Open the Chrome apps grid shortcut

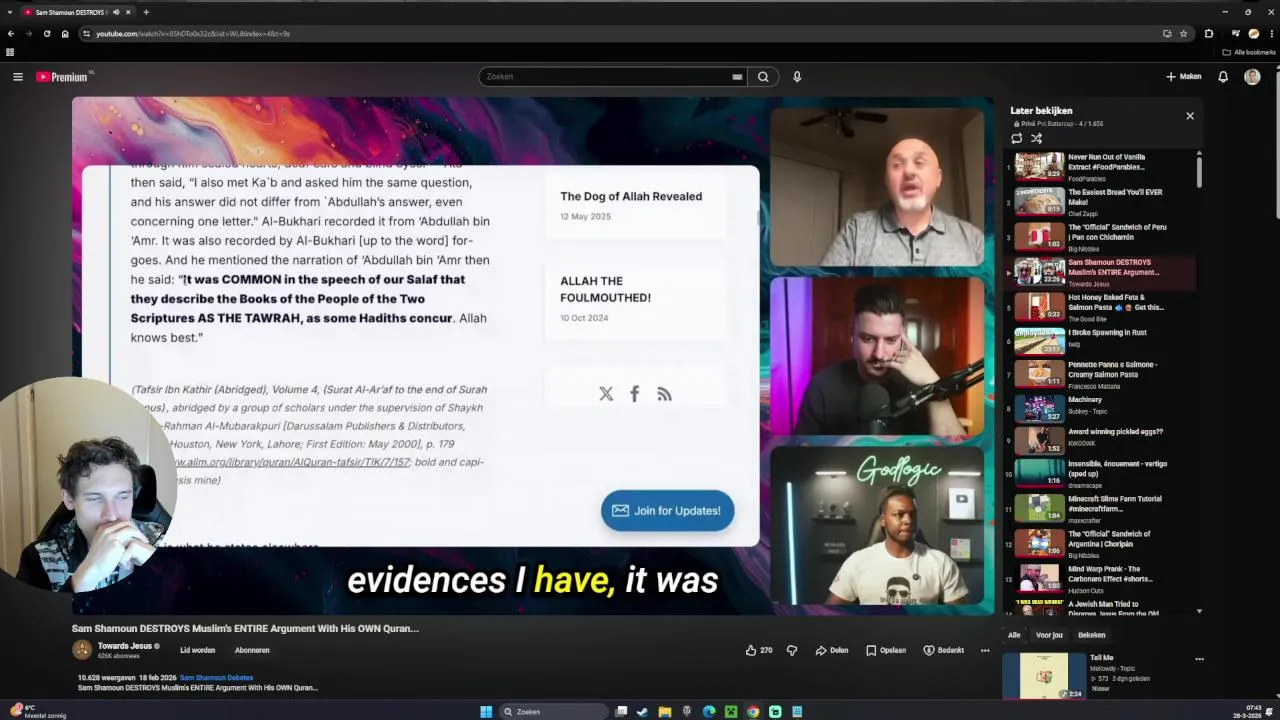click(x=10, y=52)
